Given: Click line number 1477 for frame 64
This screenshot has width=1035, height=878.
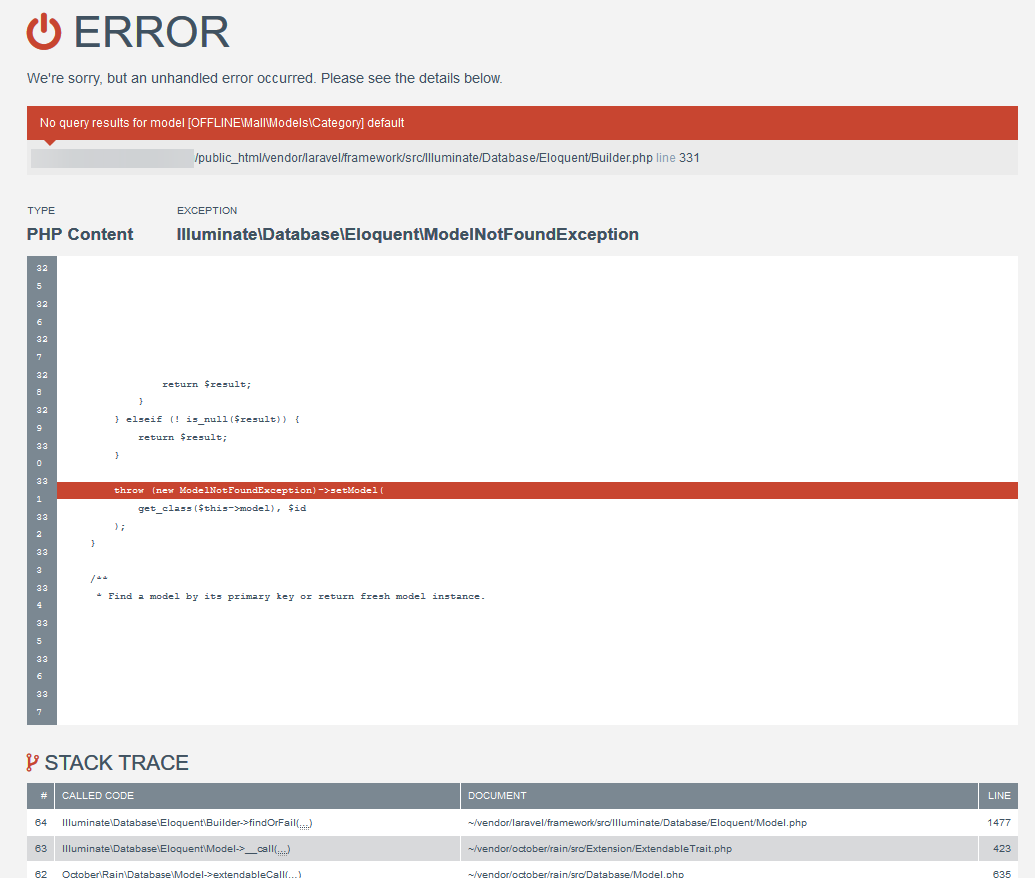Looking at the screenshot, I should point(998,821).
